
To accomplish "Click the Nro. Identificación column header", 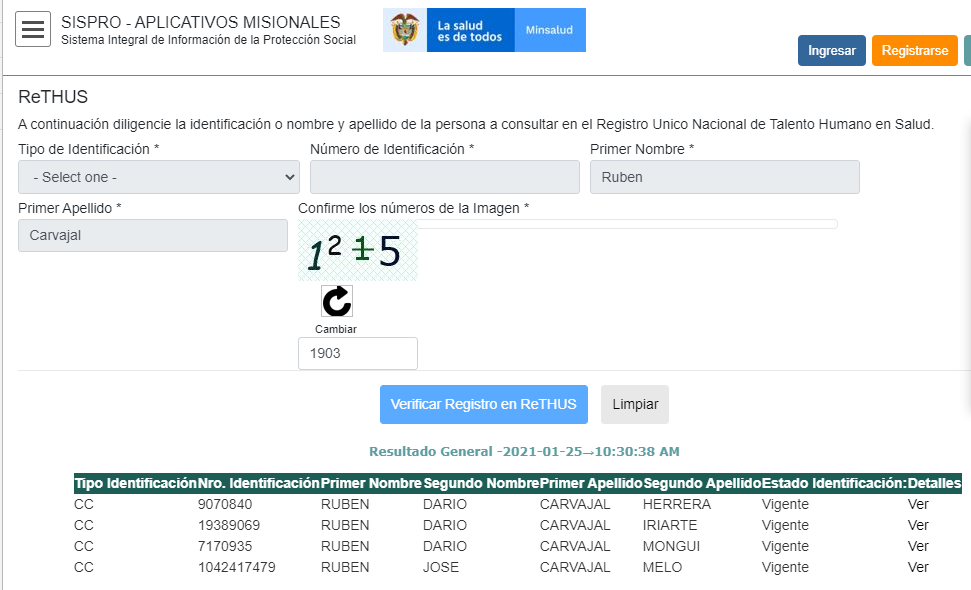I will coord(259,484).
